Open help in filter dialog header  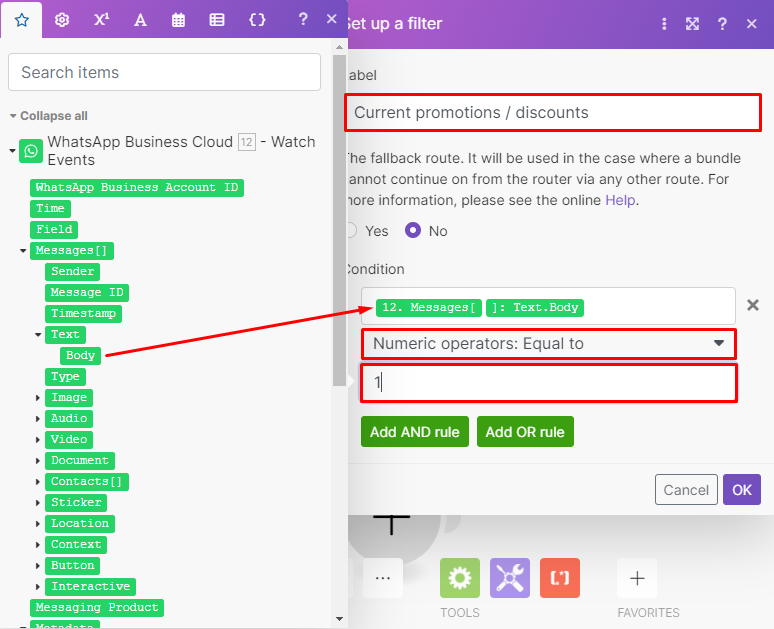click(x=722, y=24)
